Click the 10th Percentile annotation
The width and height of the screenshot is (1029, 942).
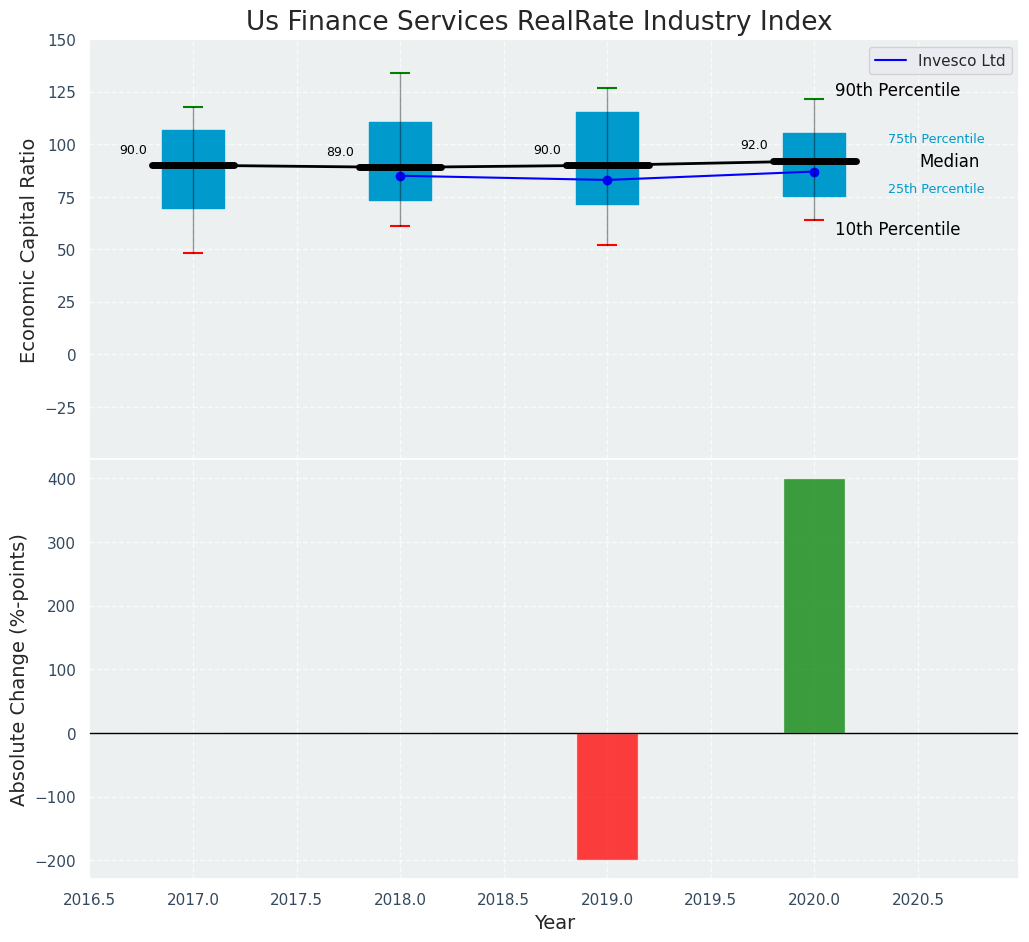(897, 229)
